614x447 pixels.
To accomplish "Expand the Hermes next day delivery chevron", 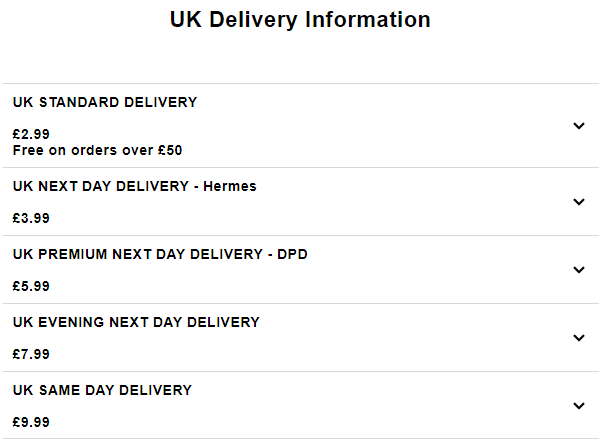I will click(579, 202).
